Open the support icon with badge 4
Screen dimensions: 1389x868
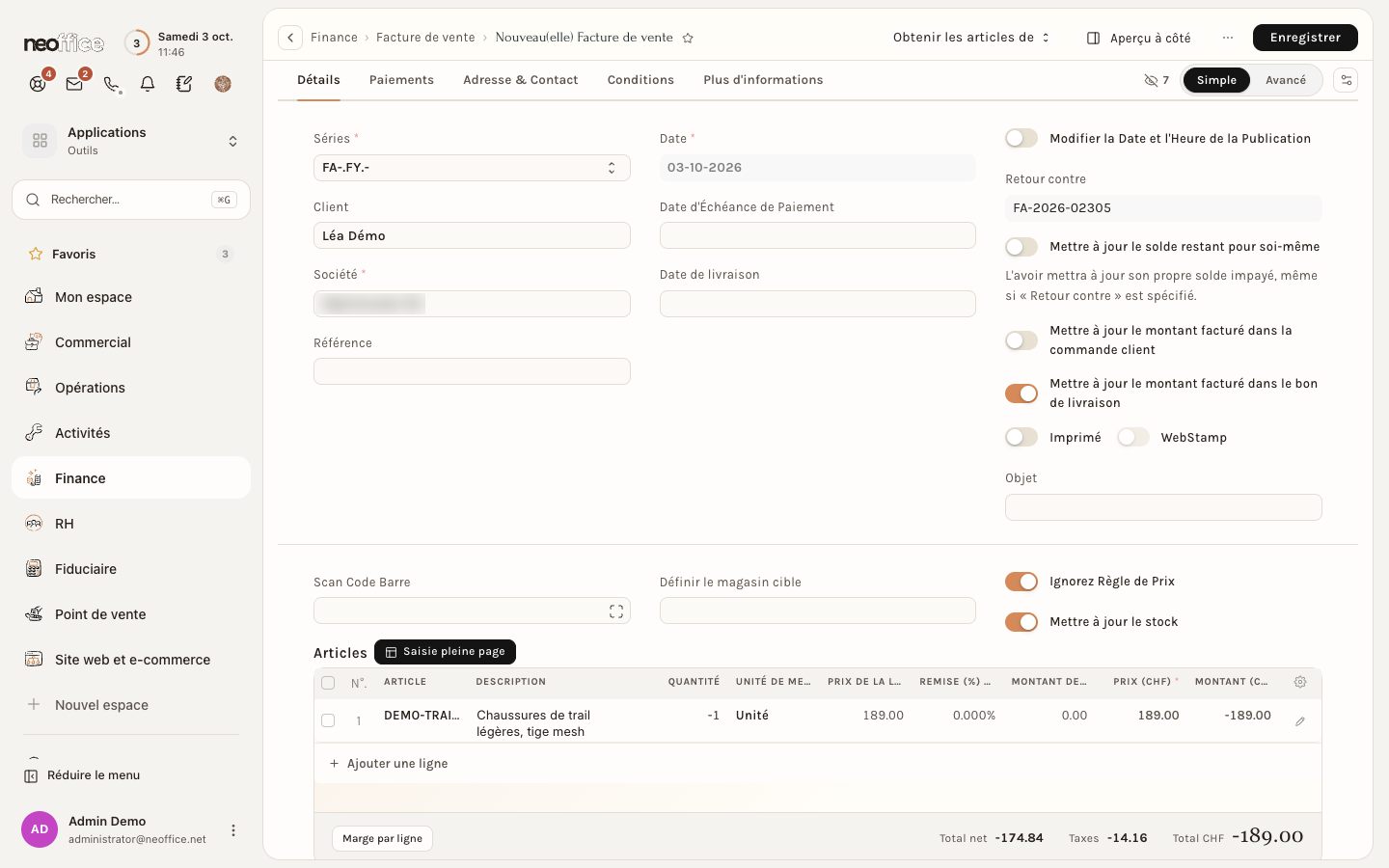coord(38,84)
